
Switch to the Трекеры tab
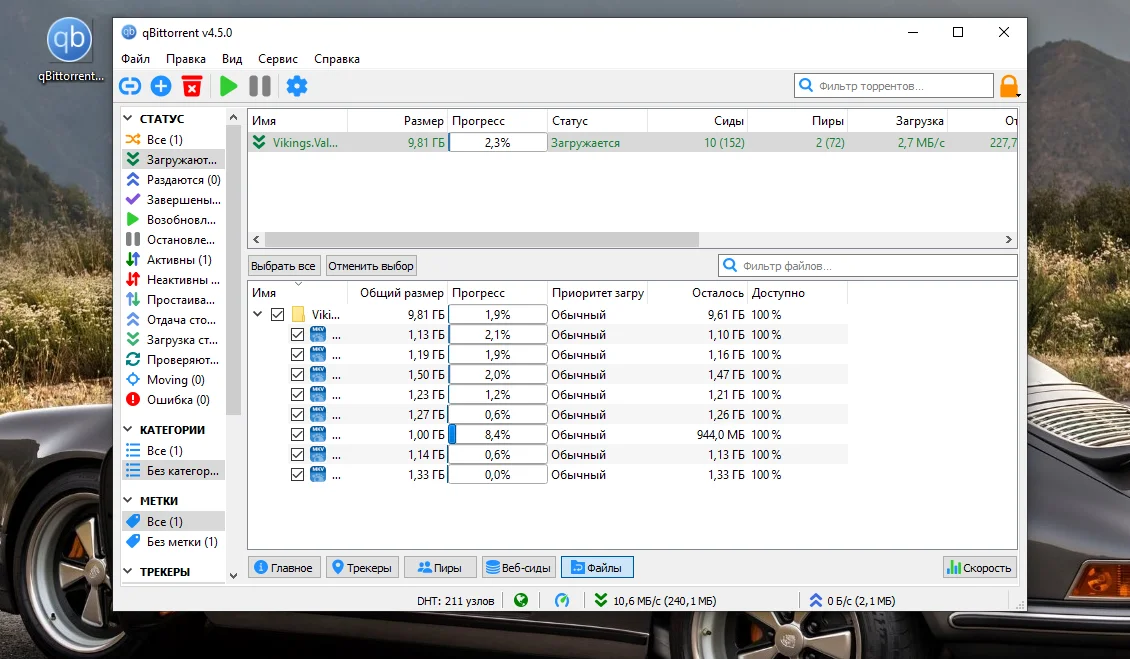tap(363, 568)
